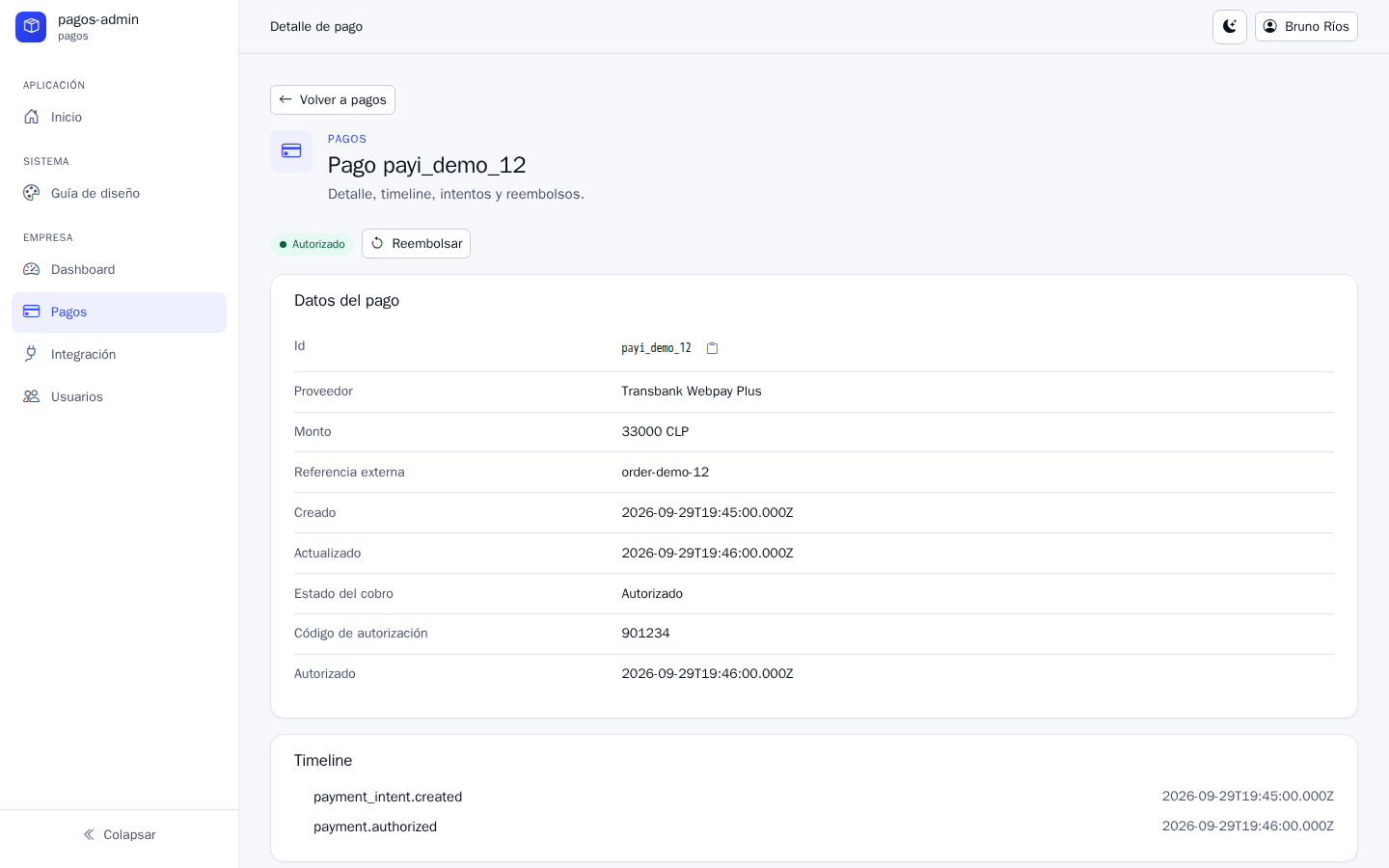Click the payment_intent.created timeline event
The image size is (1389, 868).
pyautogui.click(x=388, y=797)
